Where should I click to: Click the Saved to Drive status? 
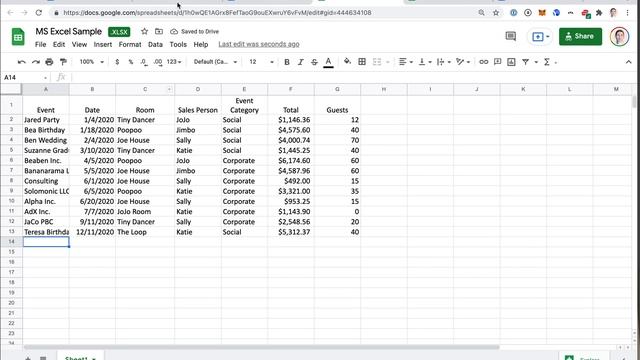(x=195, y=31)
